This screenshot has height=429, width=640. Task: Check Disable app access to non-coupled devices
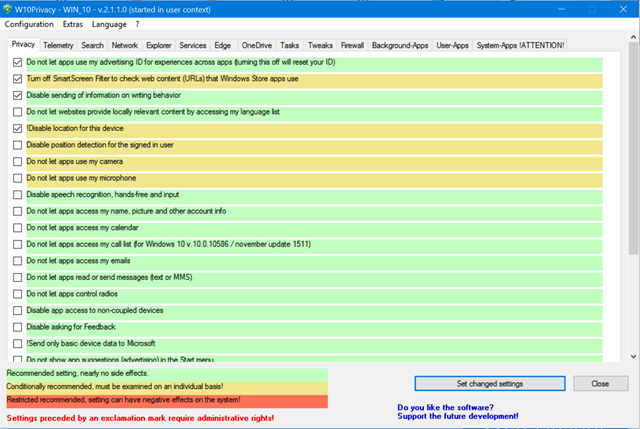[17, 311]
